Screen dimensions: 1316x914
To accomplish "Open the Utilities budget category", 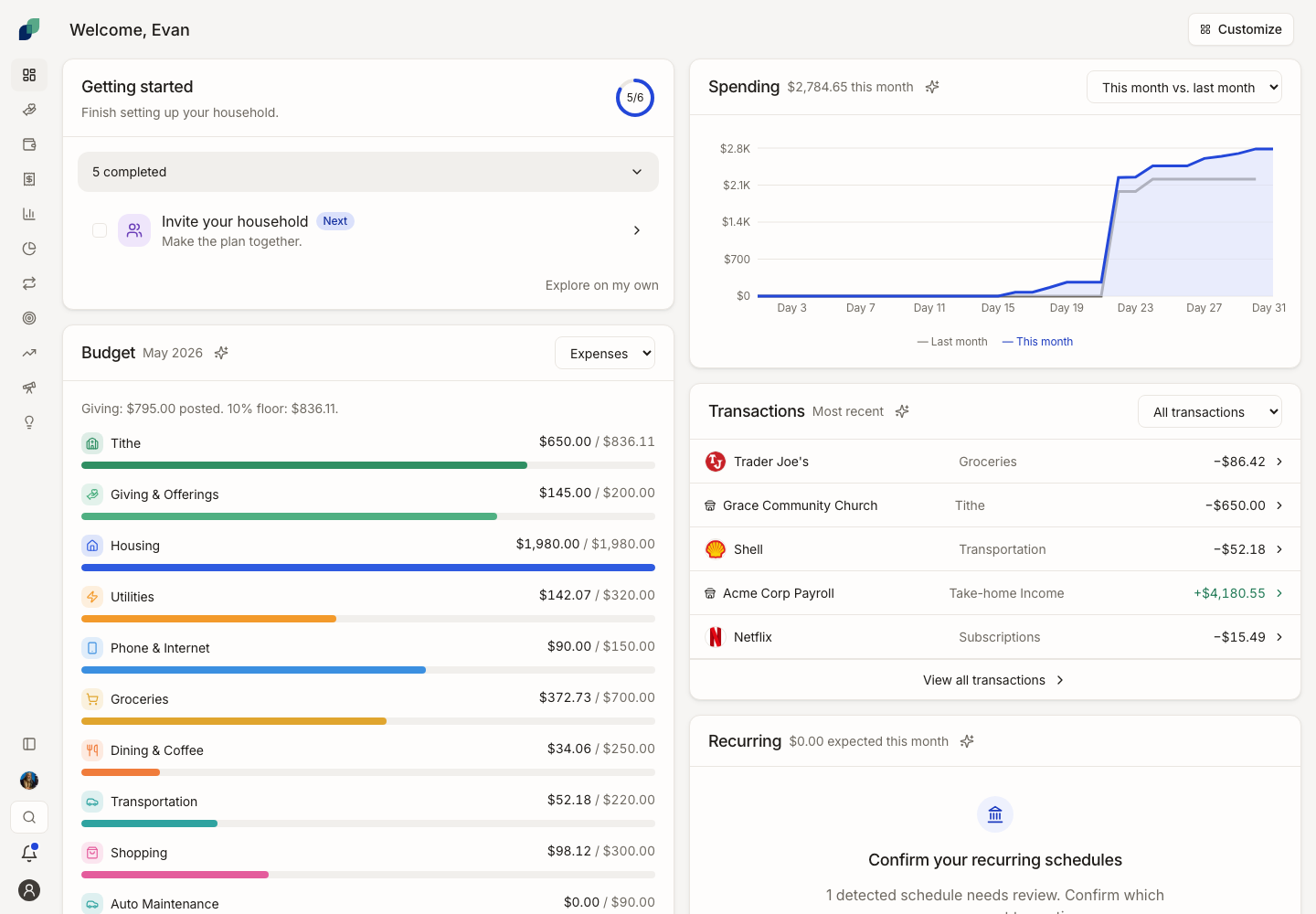I will click(x=368, y=605).
